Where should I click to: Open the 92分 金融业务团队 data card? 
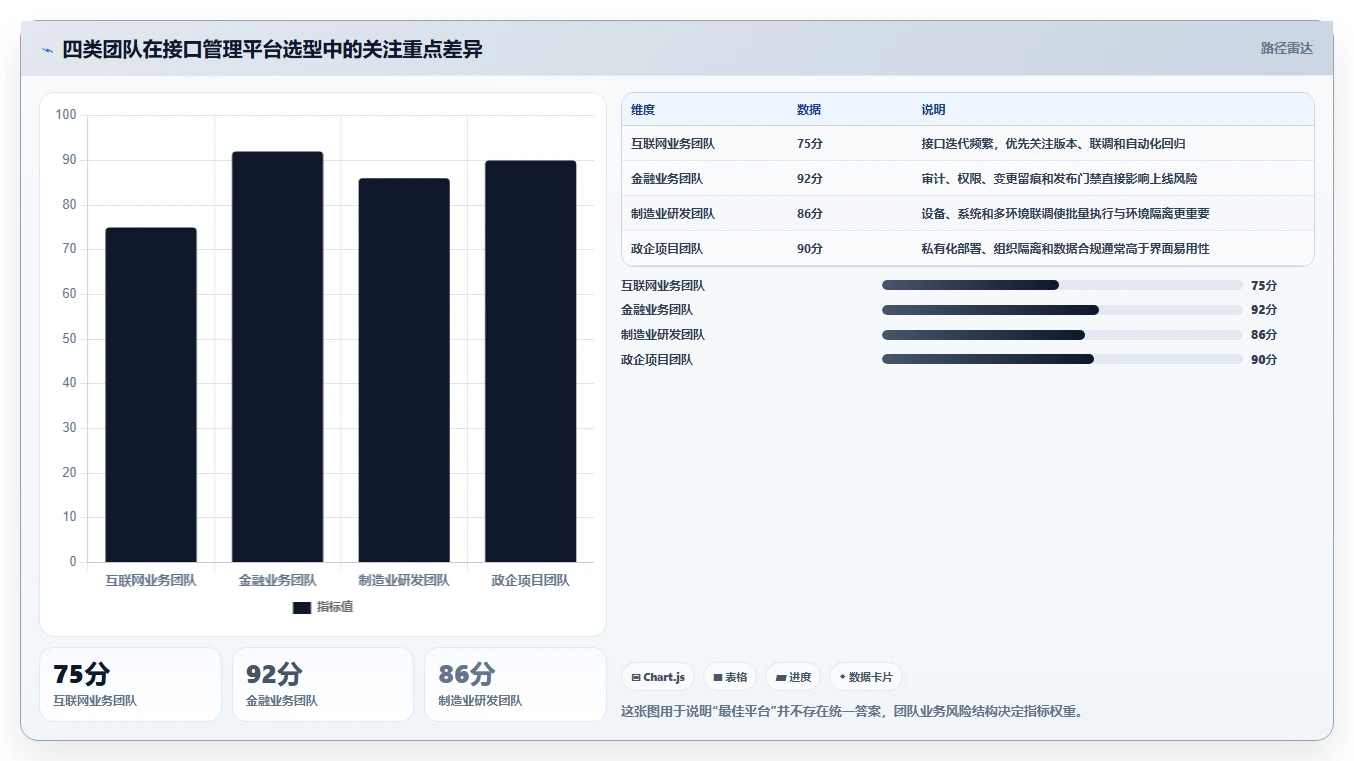coord(323,684)
